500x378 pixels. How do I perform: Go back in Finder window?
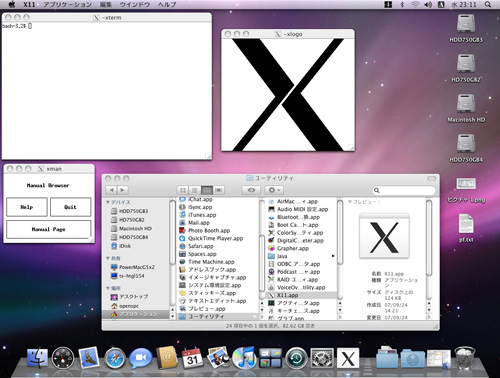pos(111,190)
